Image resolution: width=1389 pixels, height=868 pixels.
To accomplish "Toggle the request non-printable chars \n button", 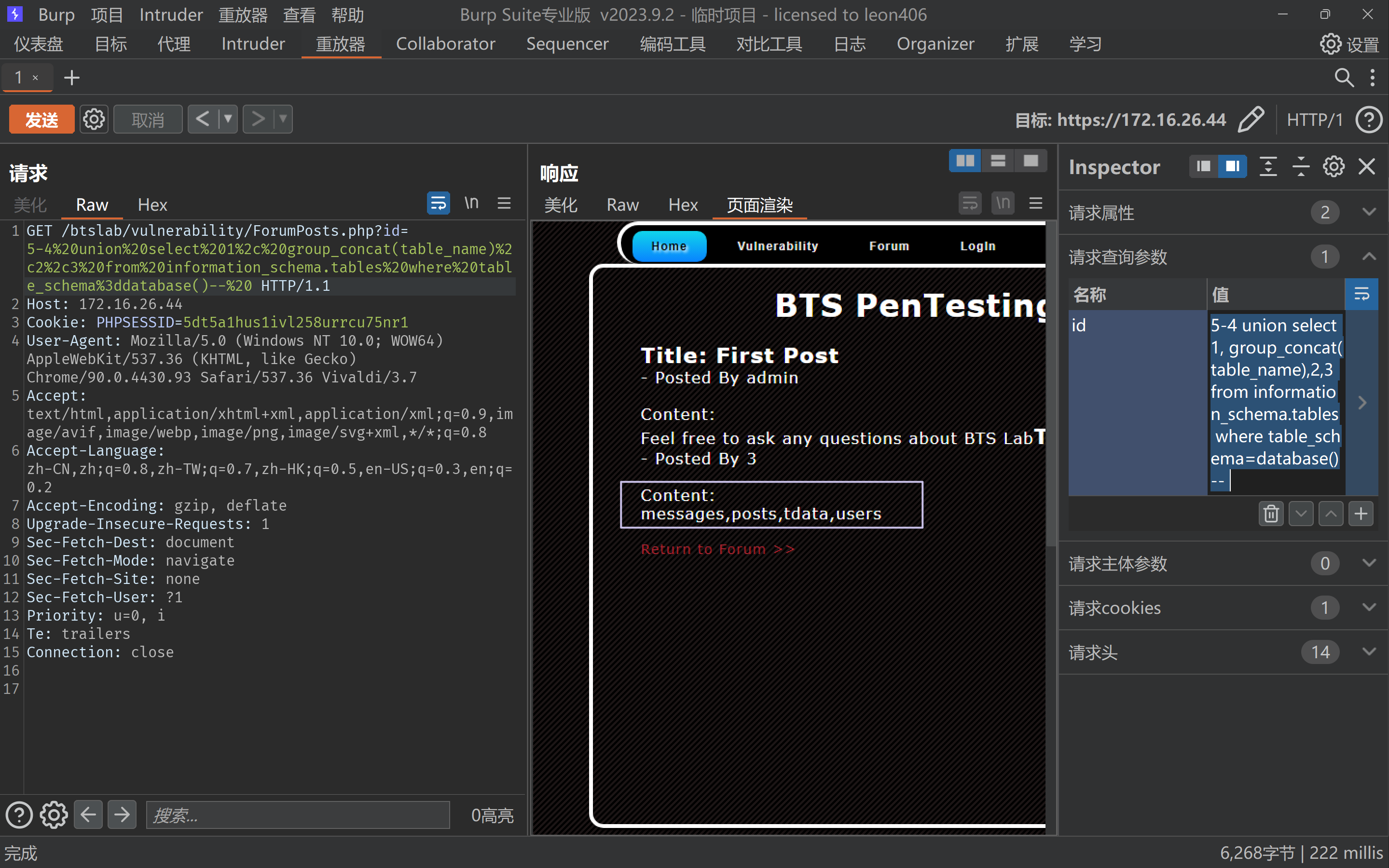I will pyautogui.click(x=471, y=203).
